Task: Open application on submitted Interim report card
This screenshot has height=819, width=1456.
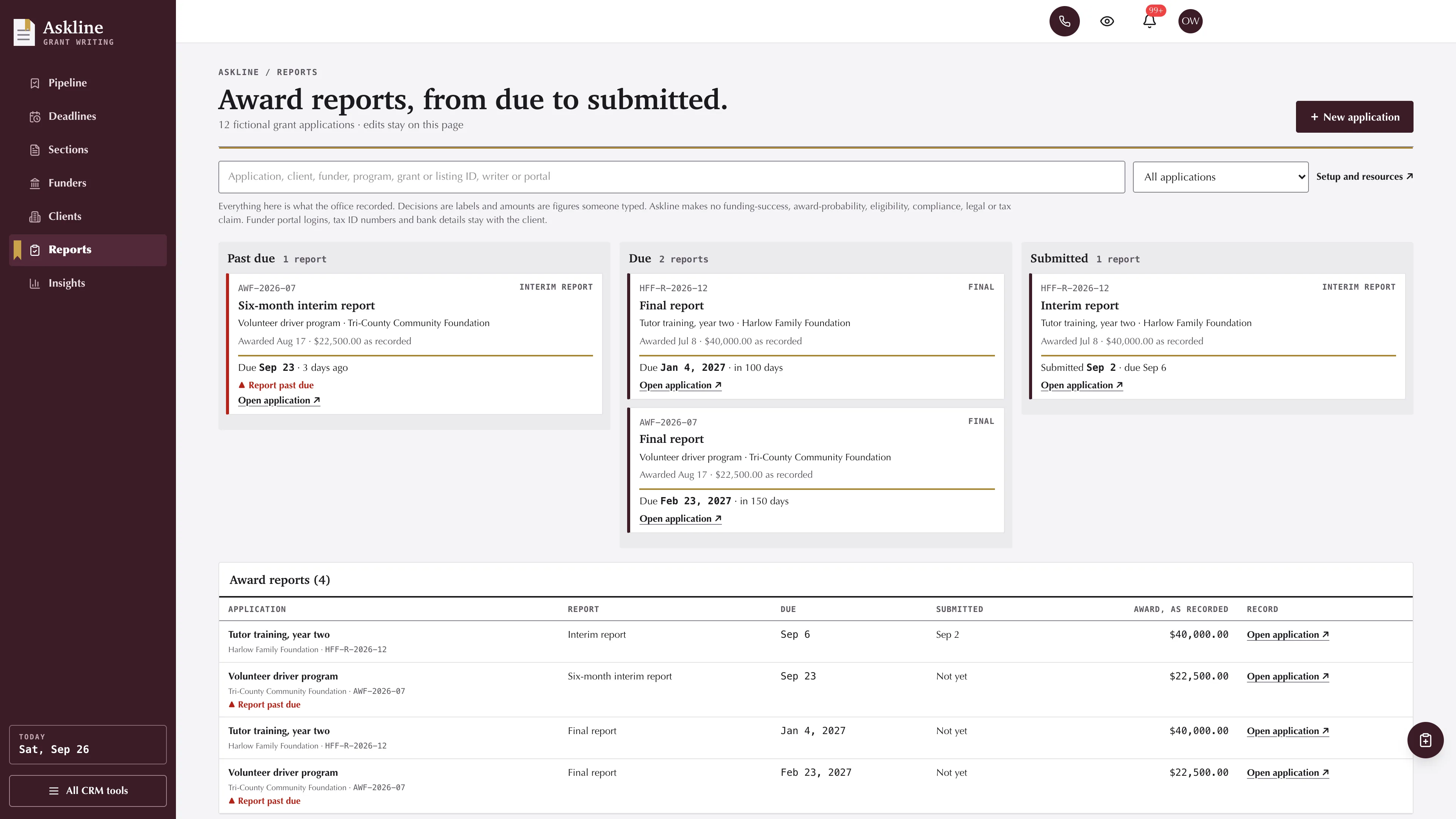Action: coord(1081,385)
